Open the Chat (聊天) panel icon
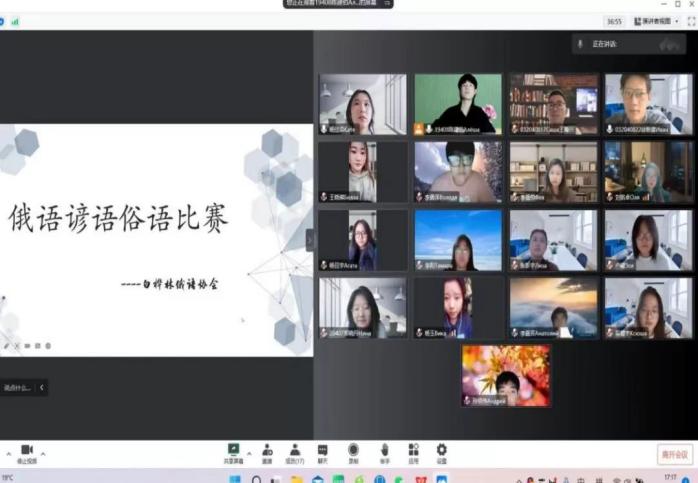The height and width of the screenshot is (483, 698). point(323,453)
